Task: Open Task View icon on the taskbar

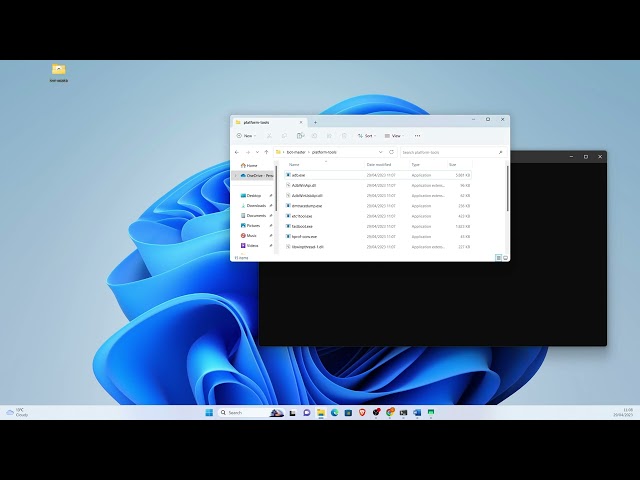Action: pyautogui.click(x=293, y=413)
